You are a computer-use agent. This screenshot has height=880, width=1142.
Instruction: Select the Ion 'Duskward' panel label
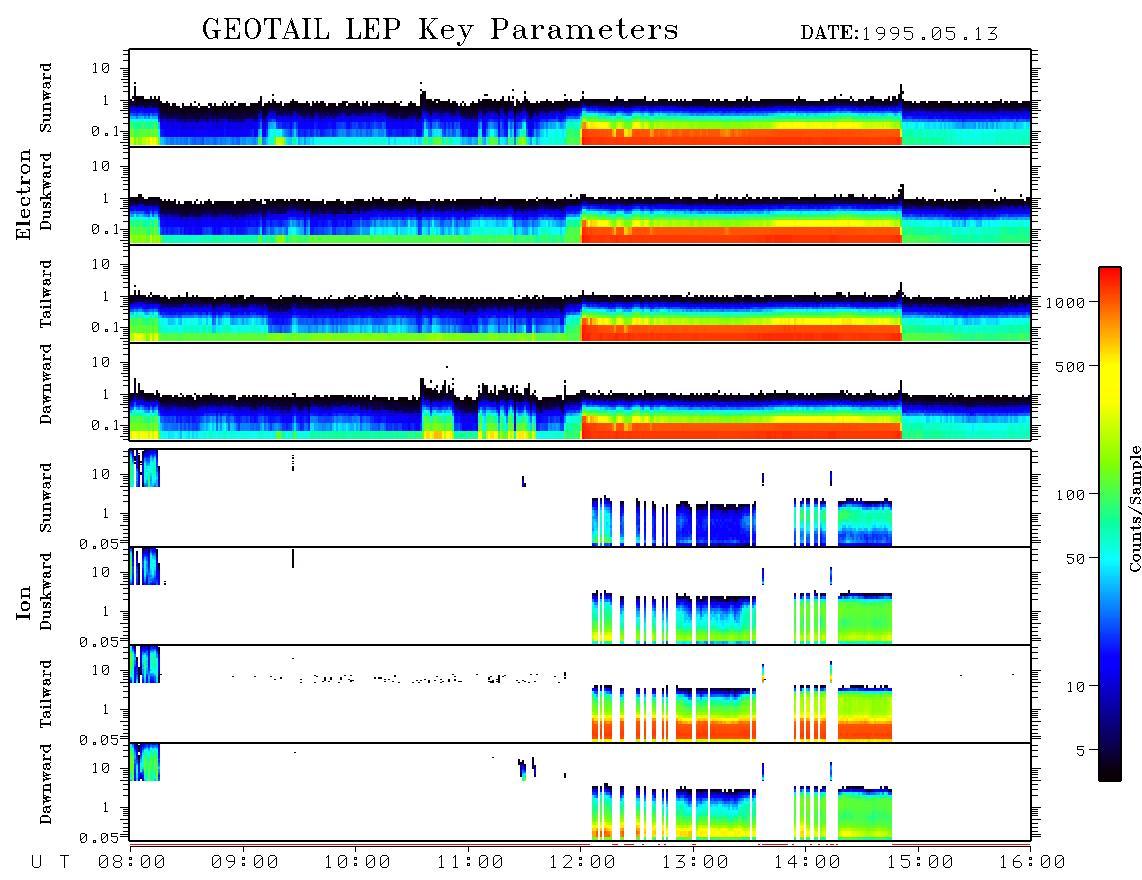coord(45,591)
